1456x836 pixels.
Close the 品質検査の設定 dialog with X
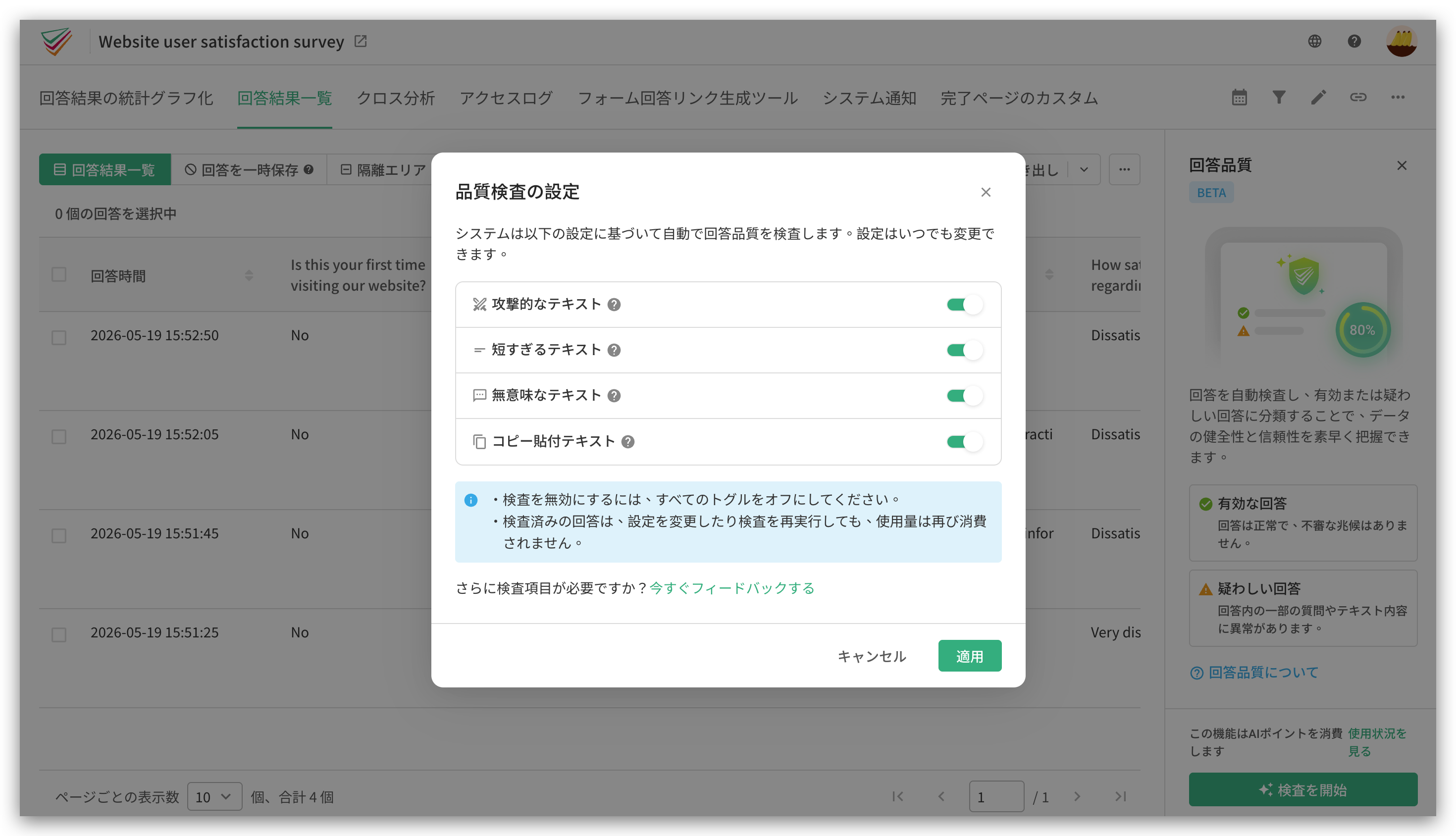point(985,192)
